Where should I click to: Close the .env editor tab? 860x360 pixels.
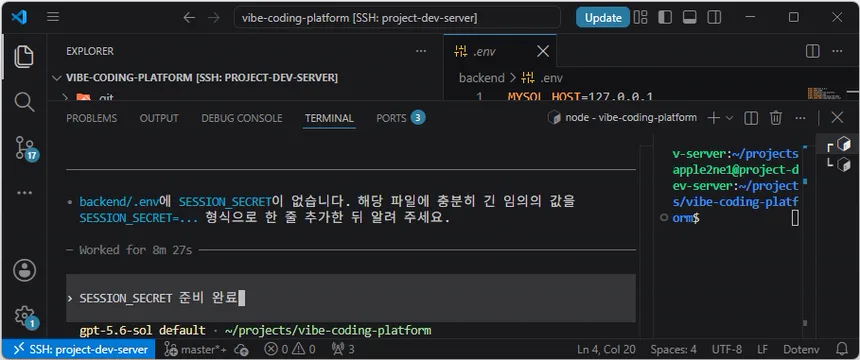pyautogui.click(x=542, y=52)
